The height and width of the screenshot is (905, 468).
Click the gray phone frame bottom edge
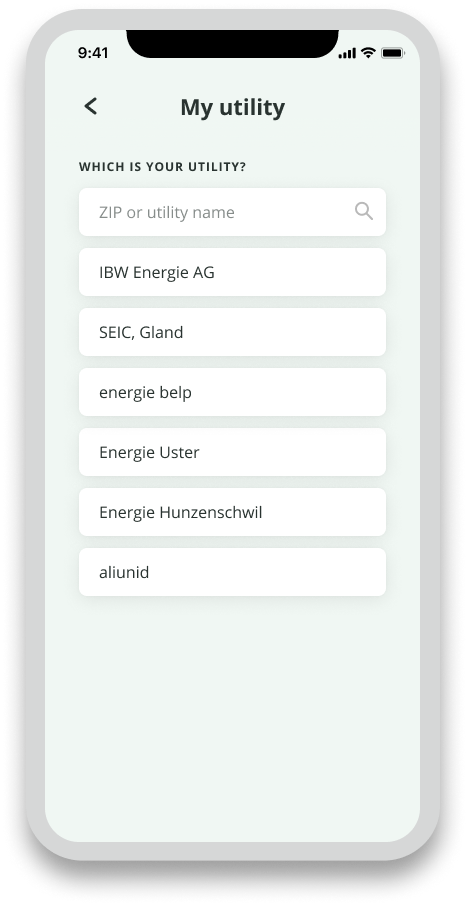(233, 851)
